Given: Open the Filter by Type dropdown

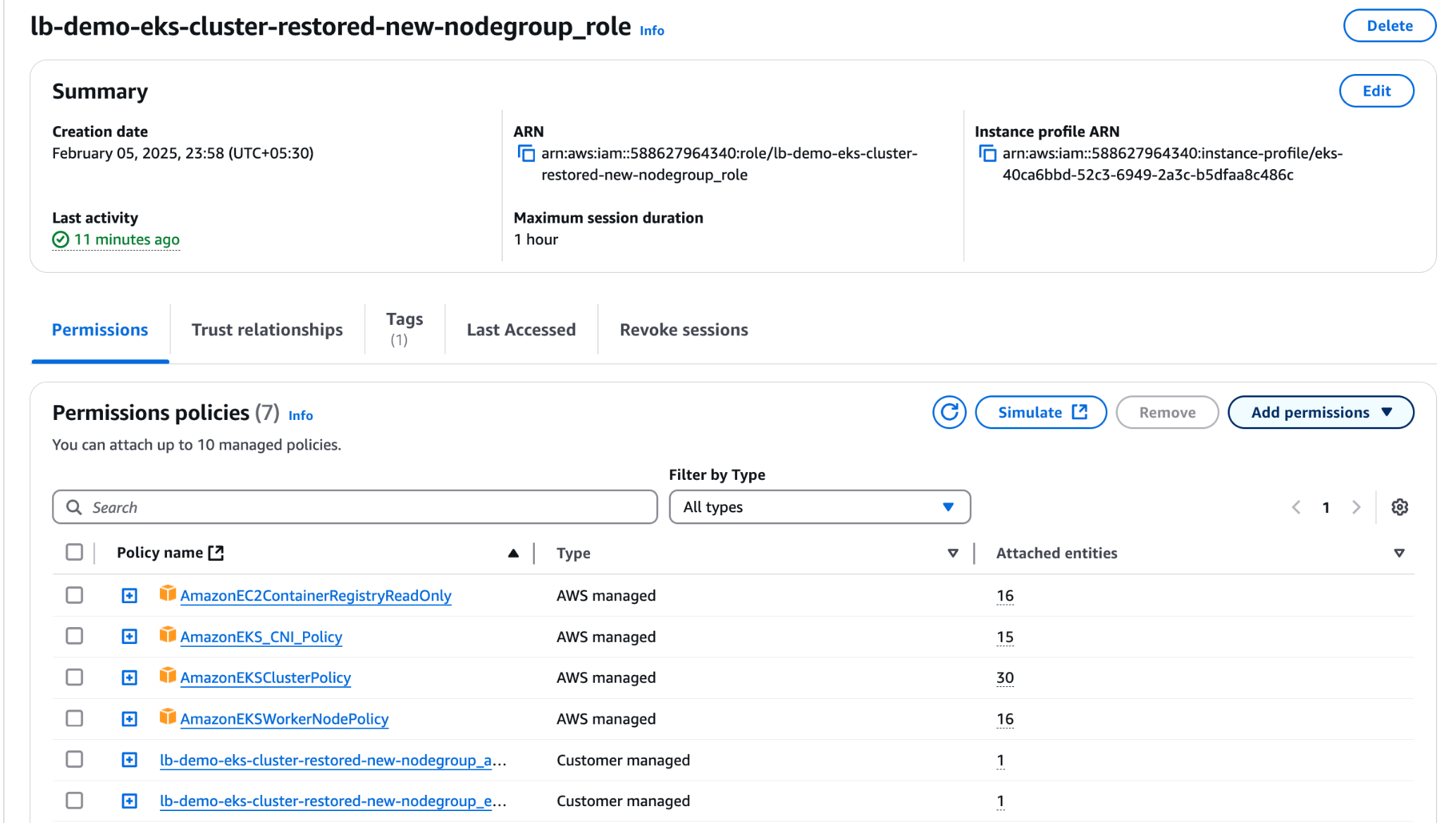Looking at the screenshot, I should pyautogui.click(x=820, y=507).
